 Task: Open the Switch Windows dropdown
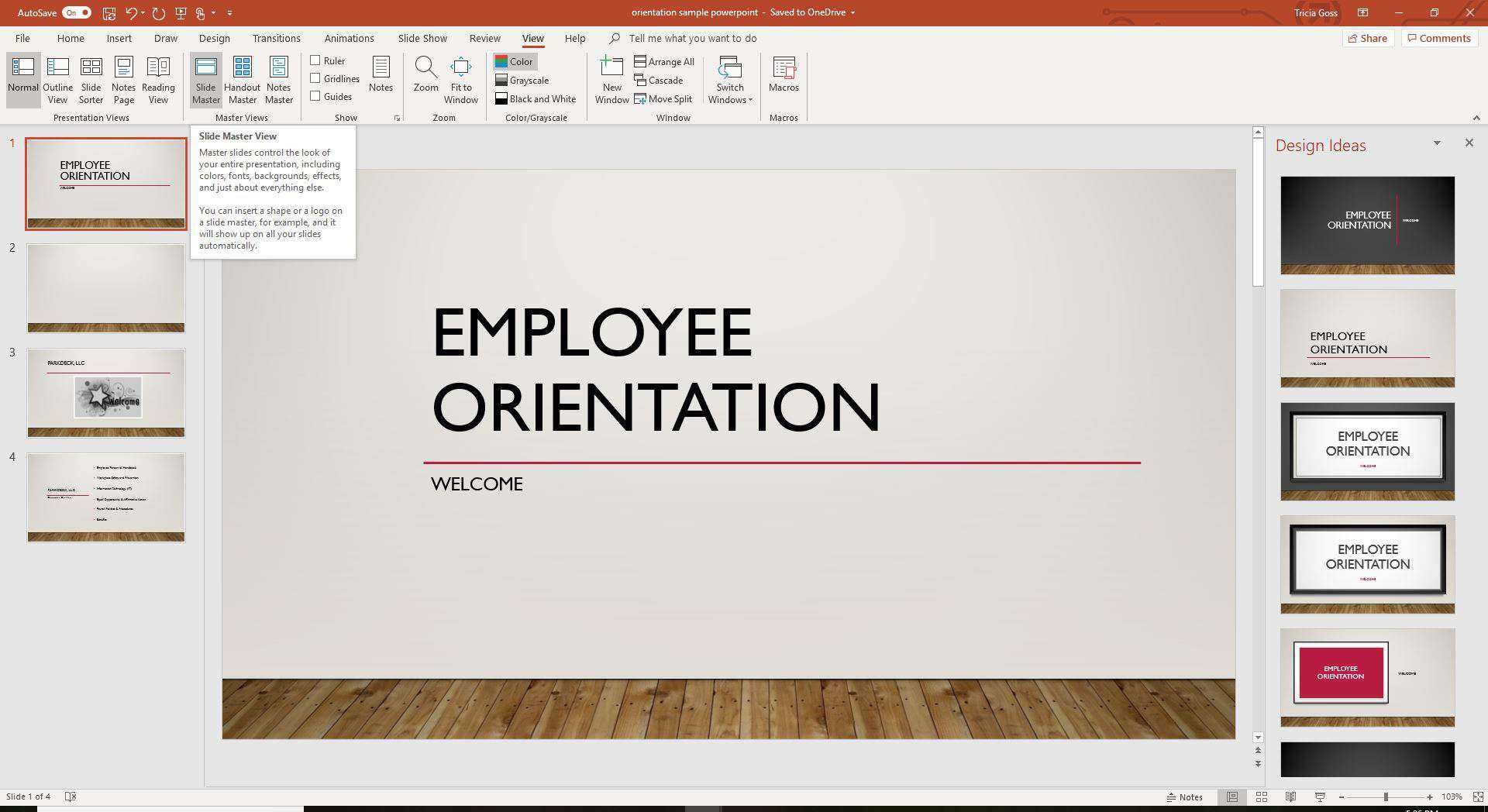click(x=729, y=78)
